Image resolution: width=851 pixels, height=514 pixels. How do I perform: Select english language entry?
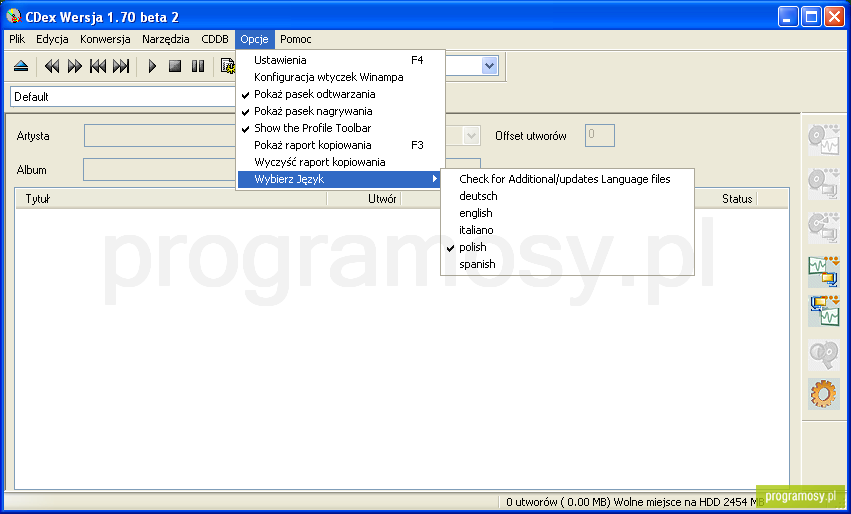click(567, 213)
